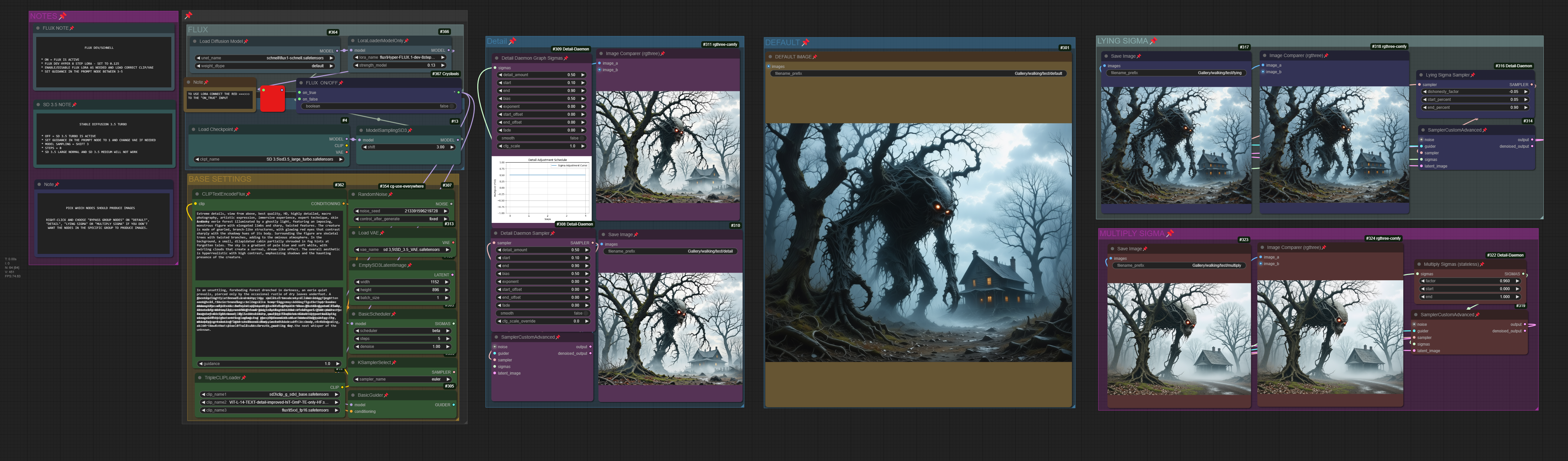
Task: Open the ckpt_name checkpoint dropdown
Action: 269,160
